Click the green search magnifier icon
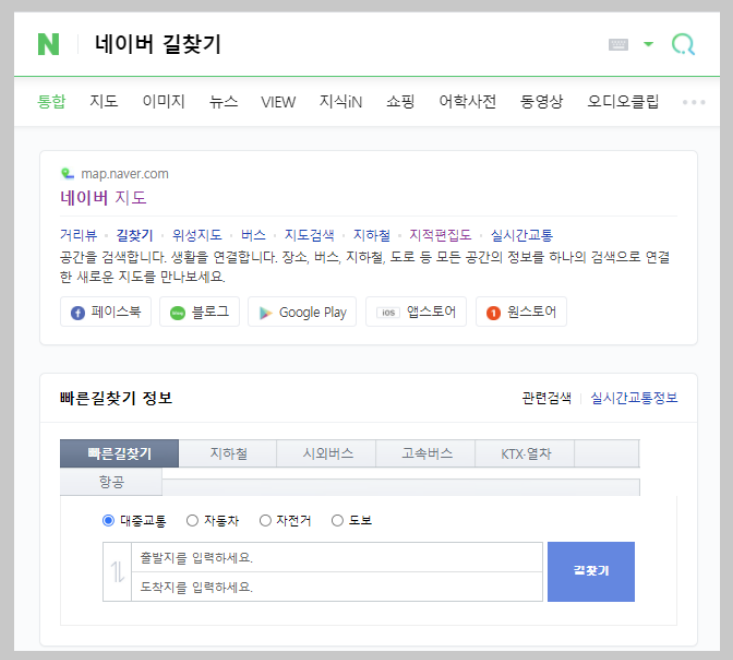Screen dimensions: 733x660 tap(683, 44)
